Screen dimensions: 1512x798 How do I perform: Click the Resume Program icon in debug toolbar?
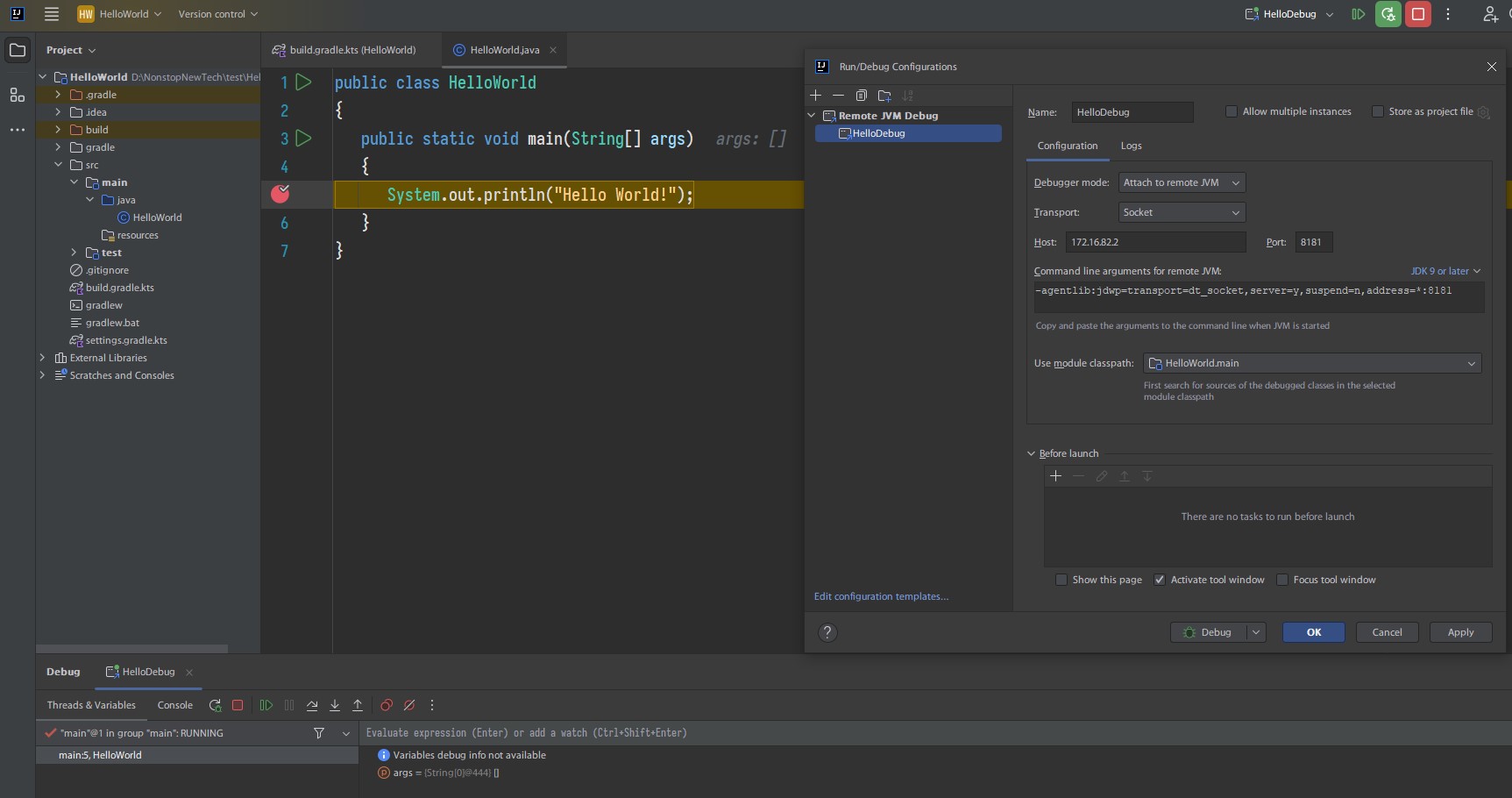coord(266,705)
